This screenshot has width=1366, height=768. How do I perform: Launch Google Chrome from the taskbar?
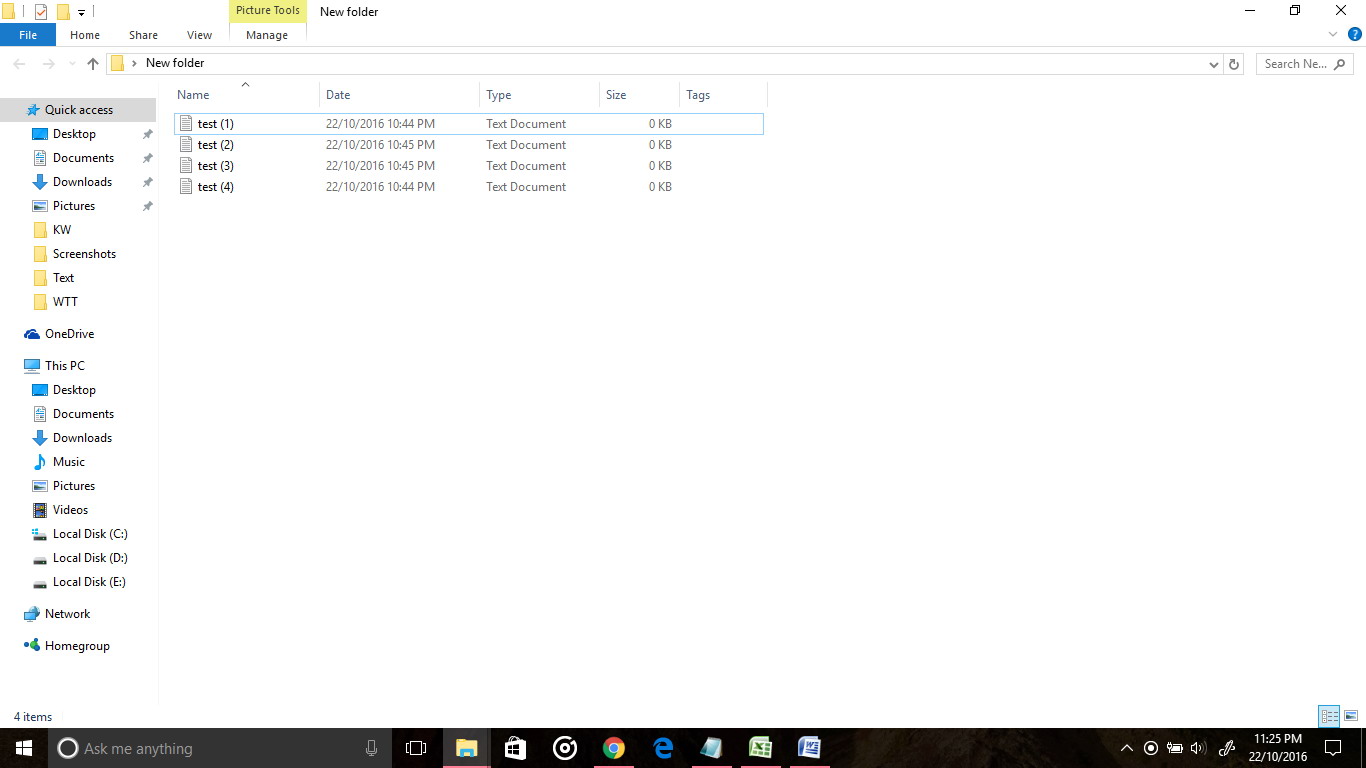point(614,748)
